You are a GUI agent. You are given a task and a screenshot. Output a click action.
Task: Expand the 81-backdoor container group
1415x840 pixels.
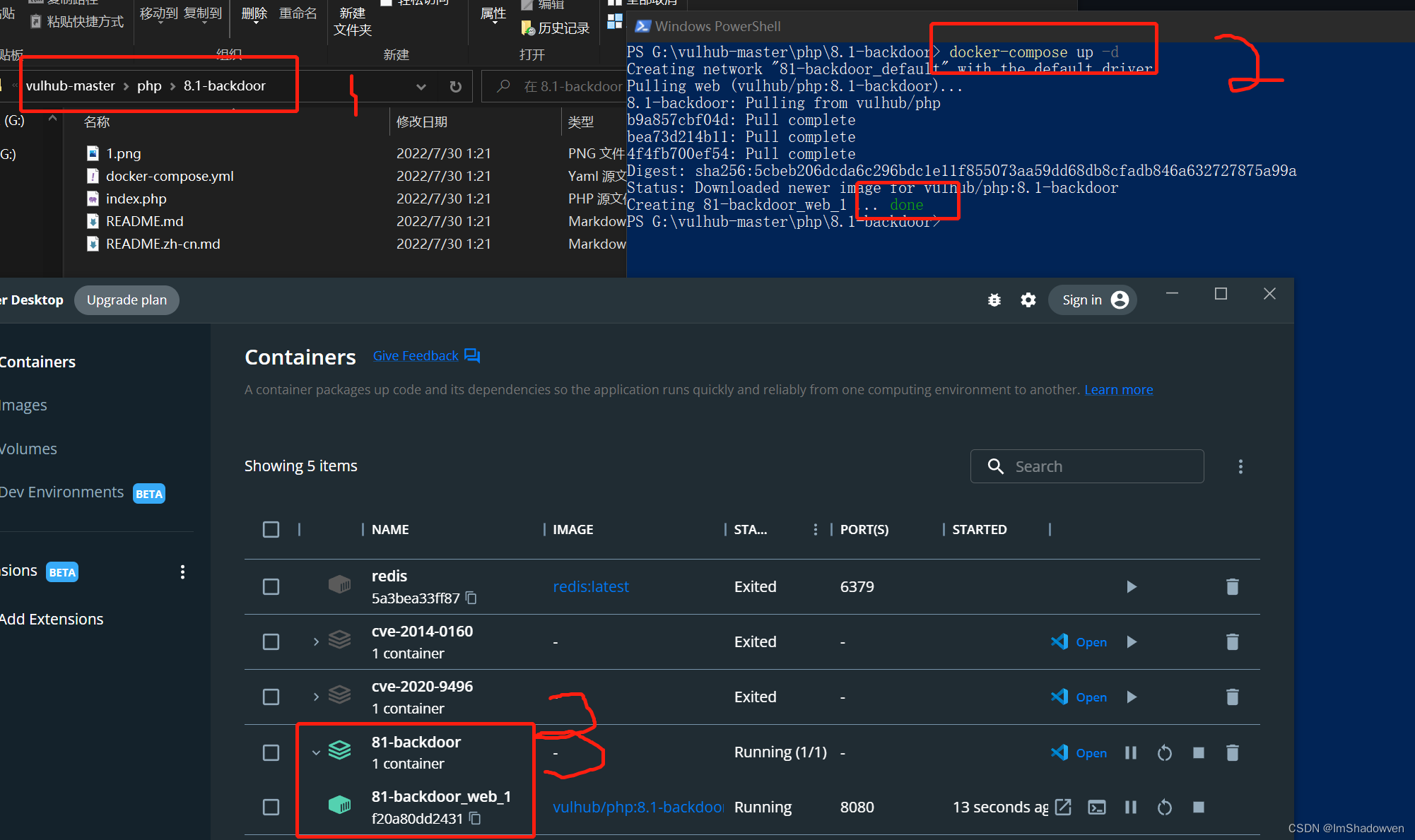click(314, 752)
